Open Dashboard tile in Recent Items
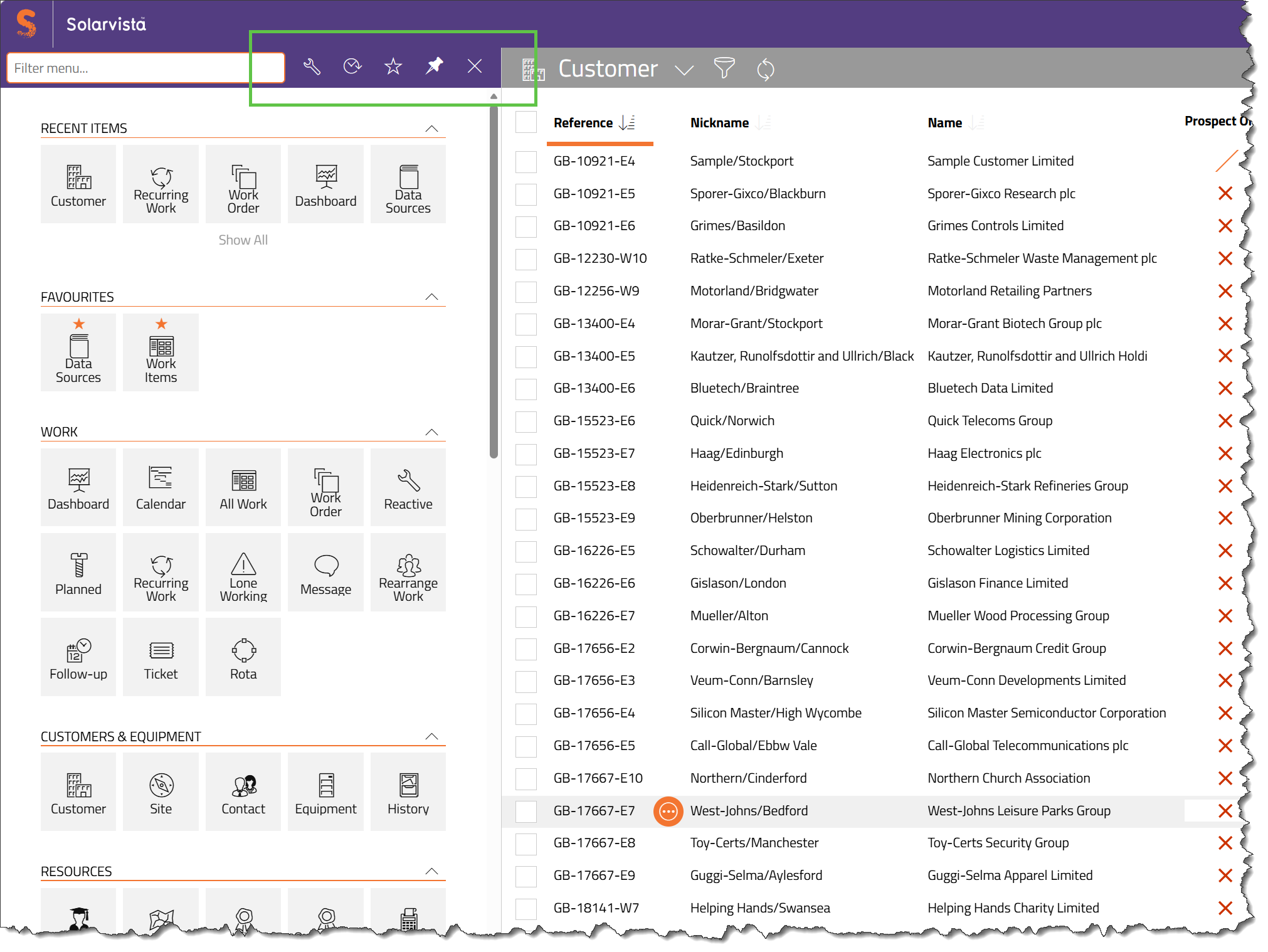This screenshot has height=952, width=1268. [325, 184]
